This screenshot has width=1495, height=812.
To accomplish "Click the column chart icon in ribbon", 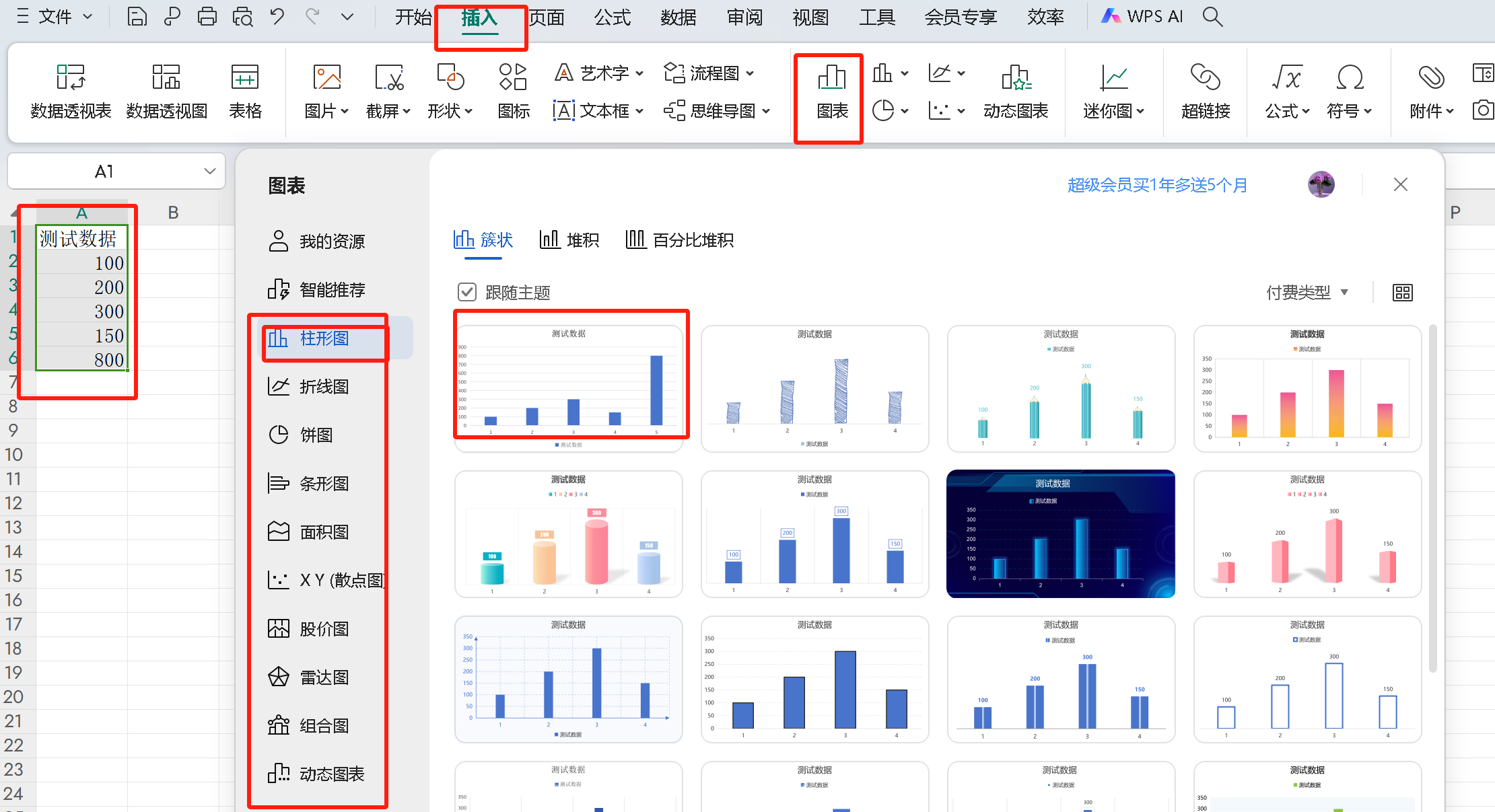I will (883, 73).
